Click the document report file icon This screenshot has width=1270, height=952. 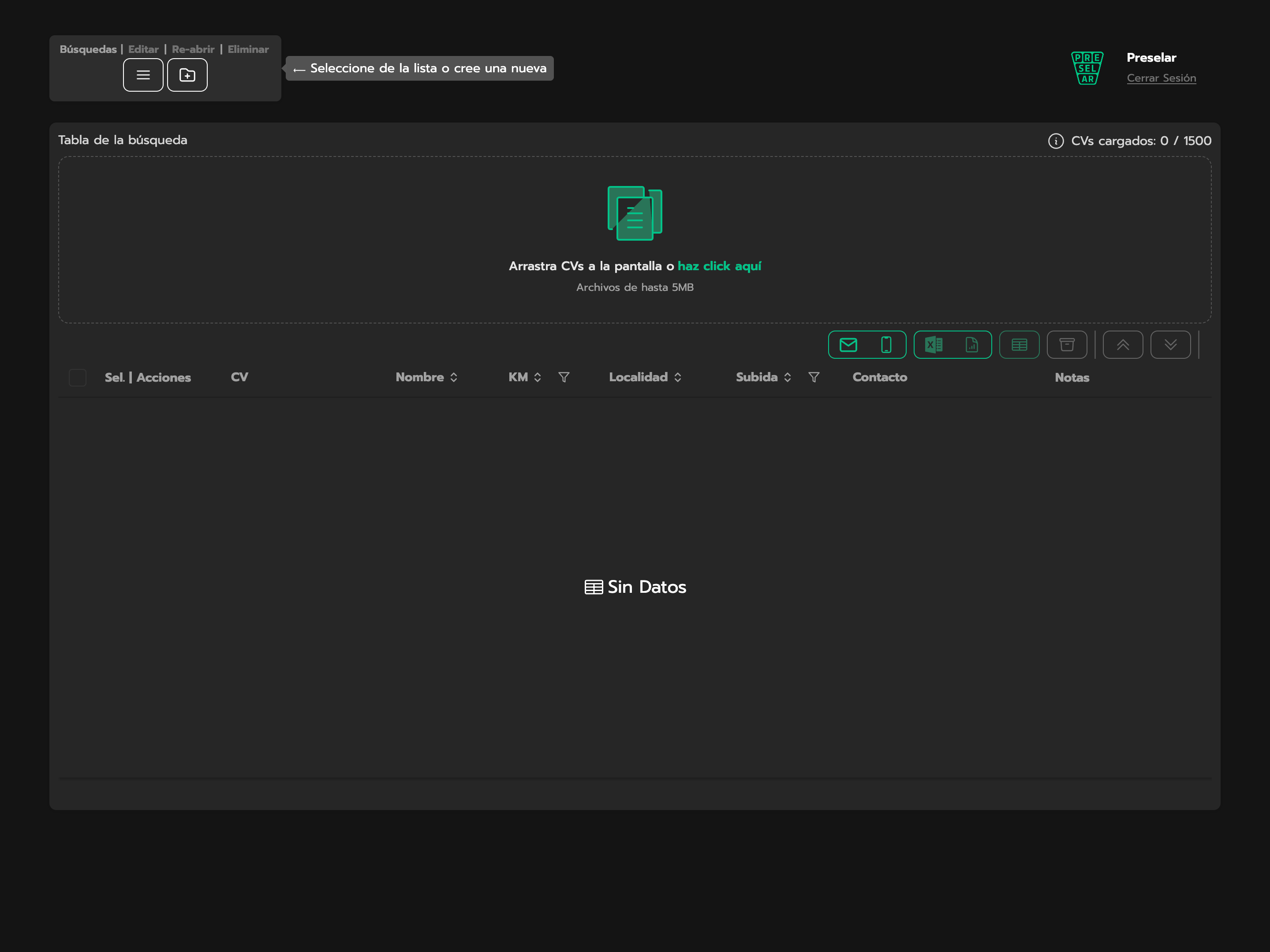[x=971, y=345]
